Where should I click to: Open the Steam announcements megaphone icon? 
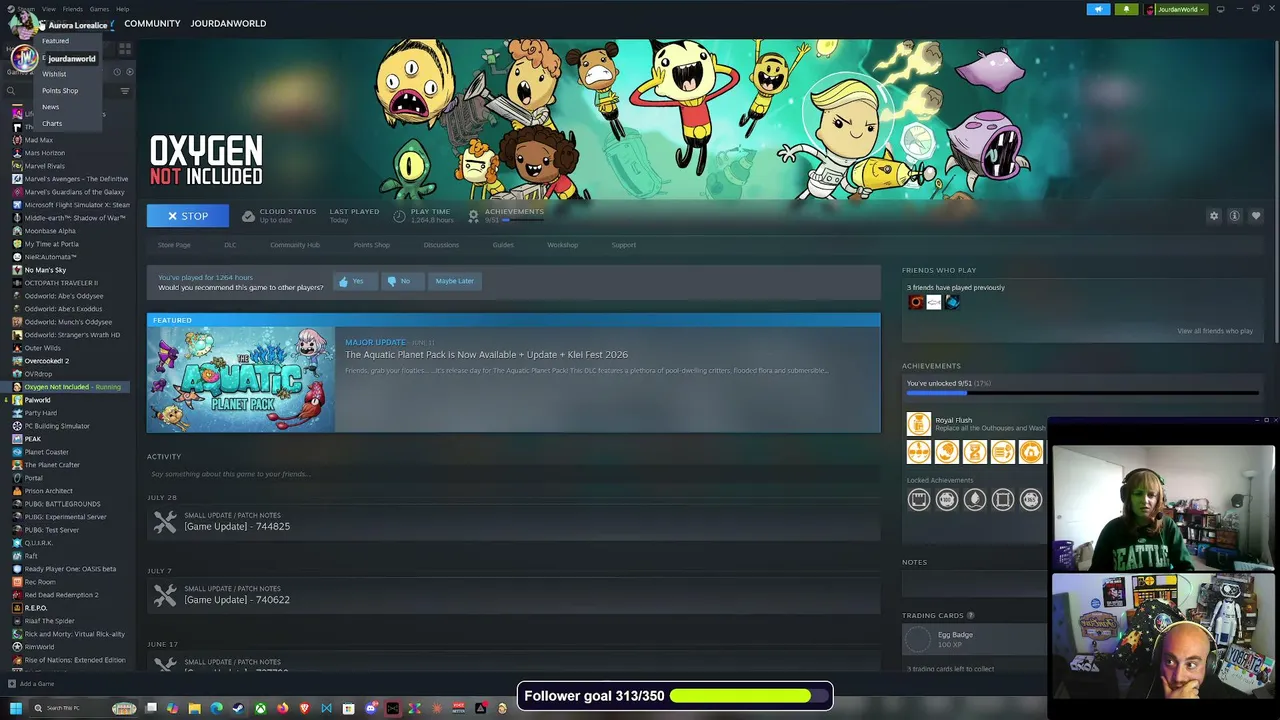[x=1098, y=9]
